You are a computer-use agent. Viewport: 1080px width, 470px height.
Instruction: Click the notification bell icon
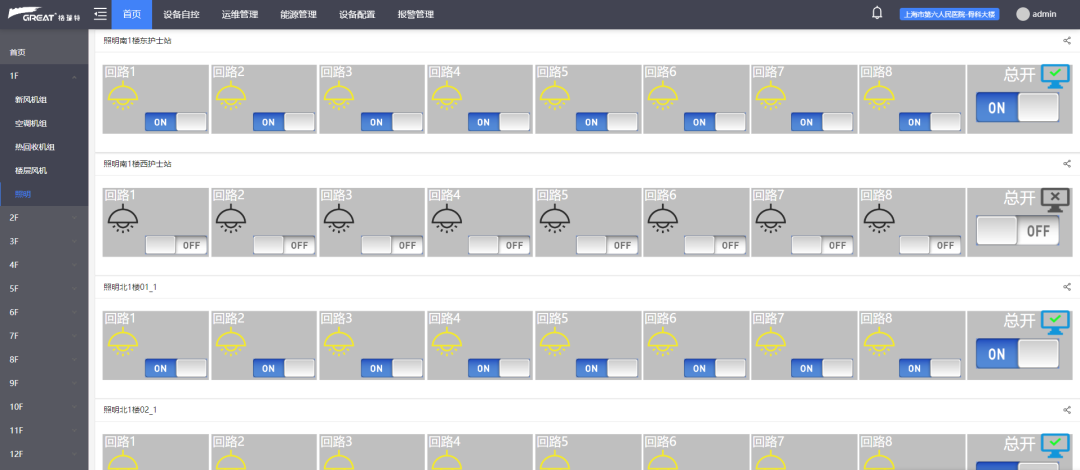[877, 13]
